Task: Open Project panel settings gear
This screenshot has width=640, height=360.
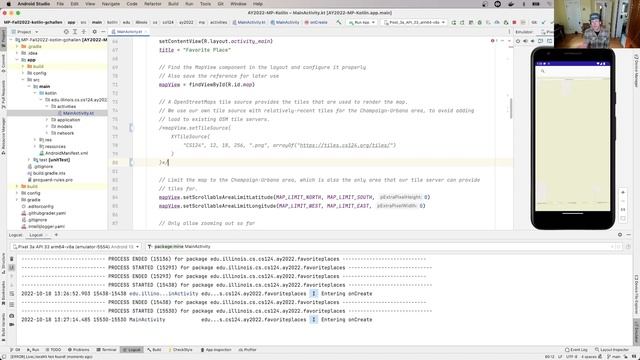Action: pyautogui.click(x=94, y=31)
